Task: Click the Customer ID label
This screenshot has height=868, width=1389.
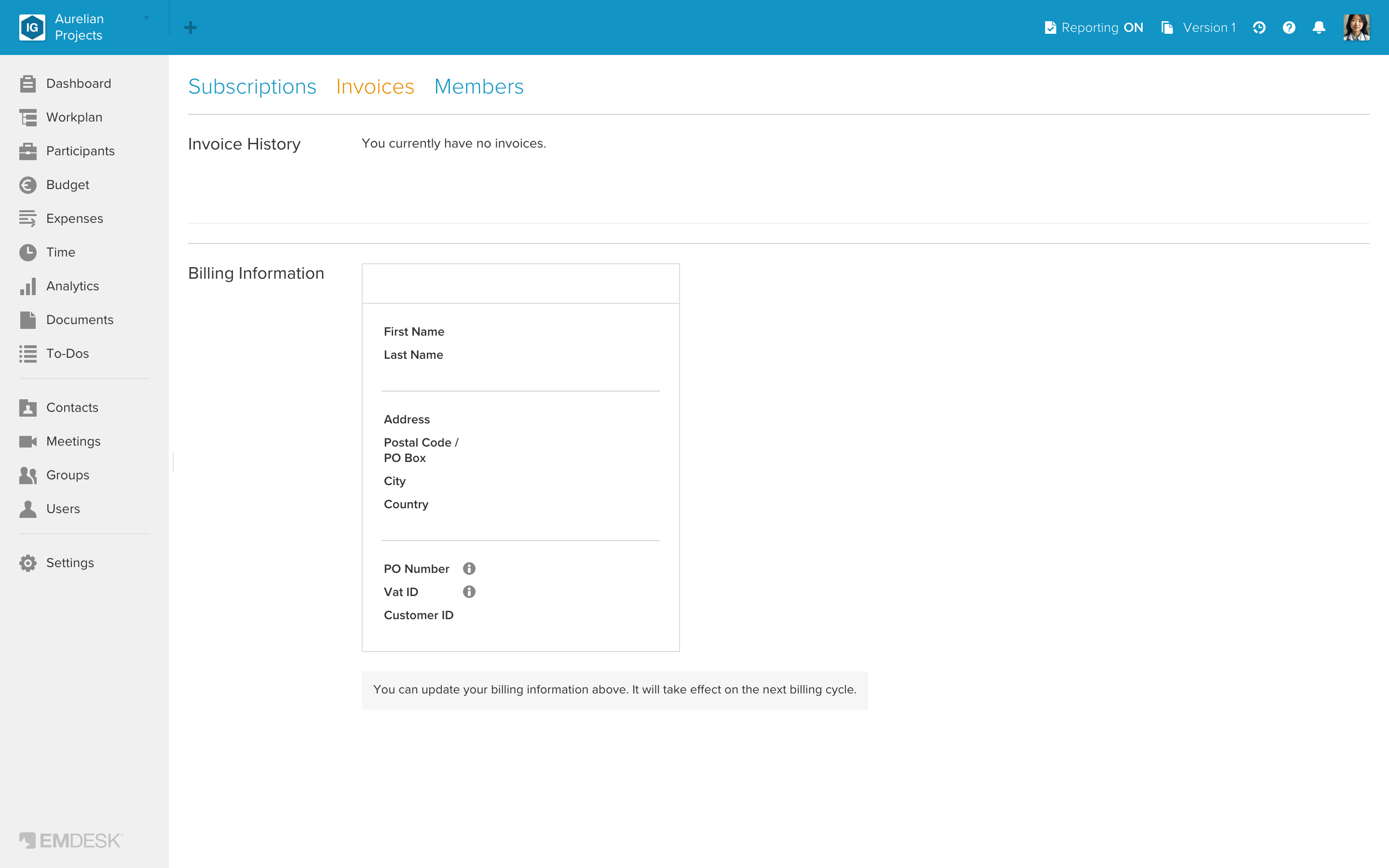Action: (x=419, y=615)
